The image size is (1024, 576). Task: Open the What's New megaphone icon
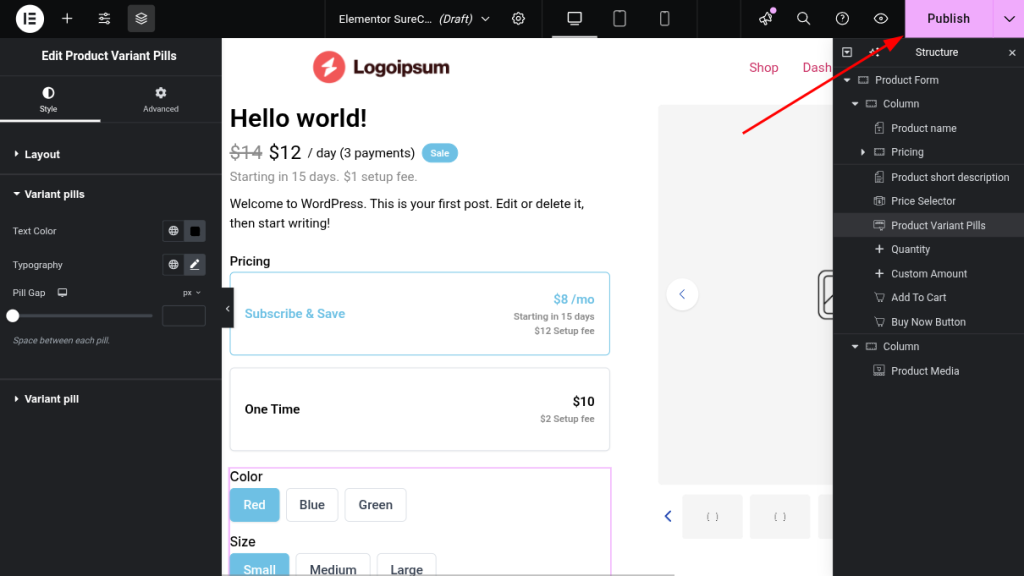click(x=766, y=18)
